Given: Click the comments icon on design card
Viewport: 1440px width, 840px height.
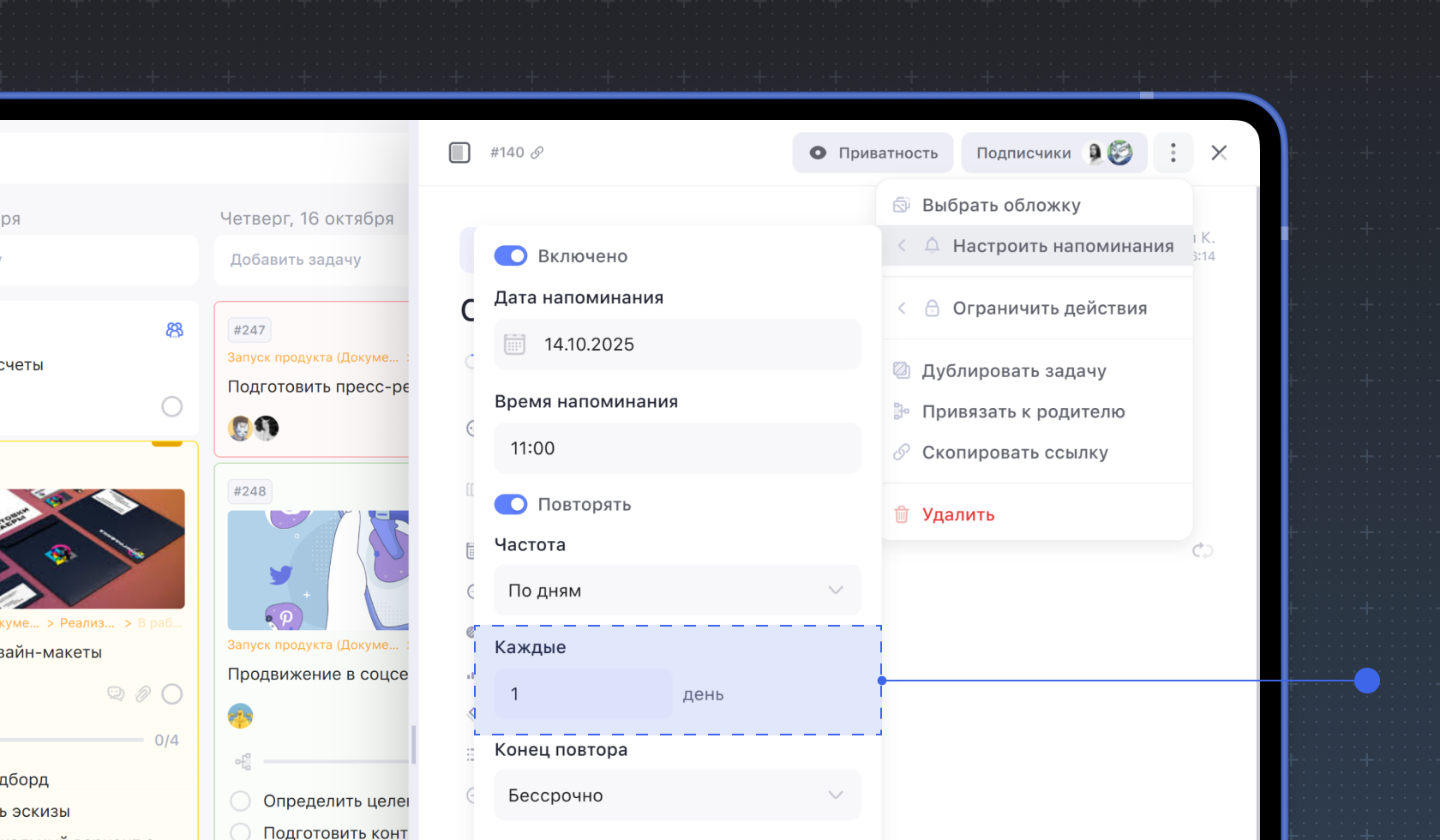Looking at the screenshot, I should pyautogui.click(x=116, y=693).
